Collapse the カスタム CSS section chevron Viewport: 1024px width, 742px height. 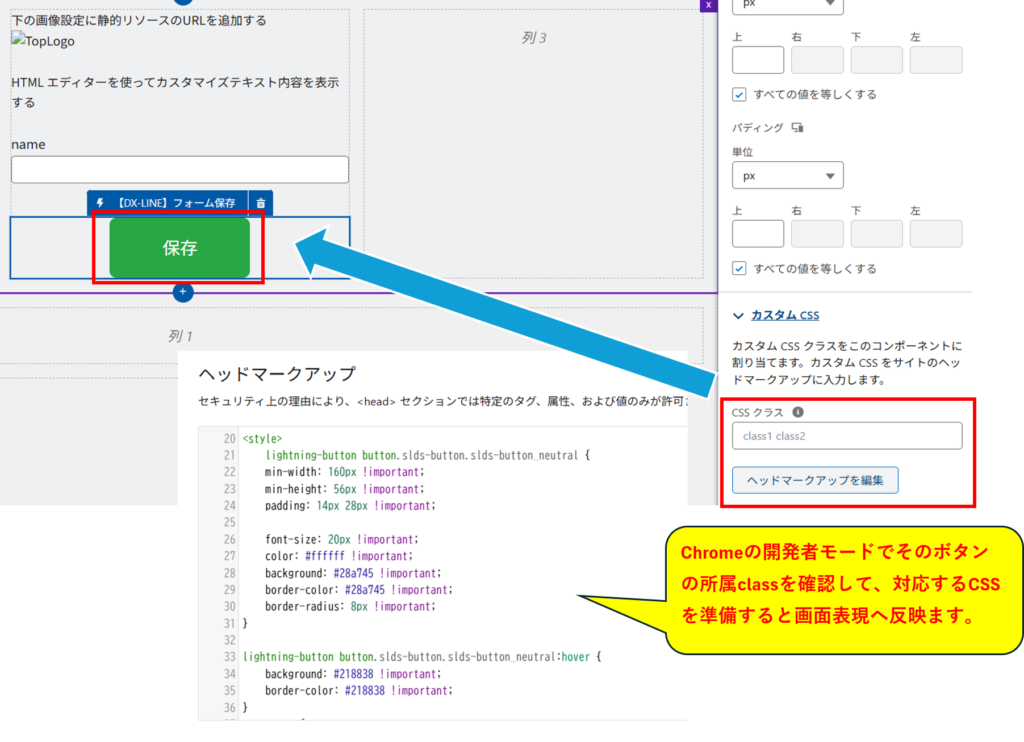pos(738,315)
